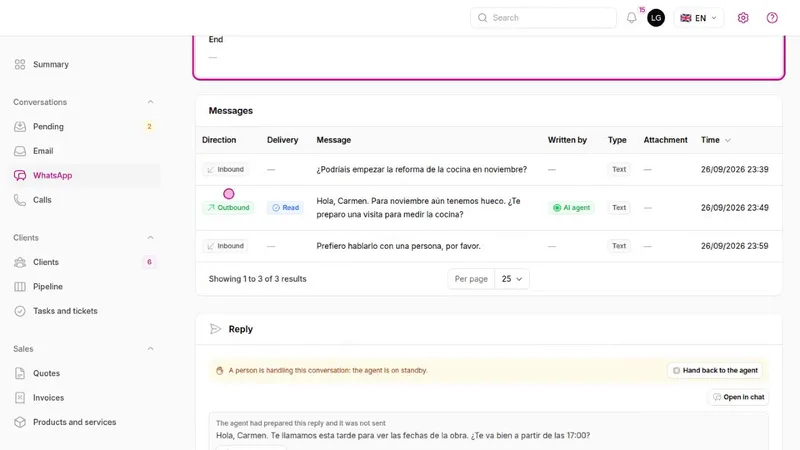This screenshot has width=800, height=450.
Task: Open the help question mark icon
Action: (772, 18)
